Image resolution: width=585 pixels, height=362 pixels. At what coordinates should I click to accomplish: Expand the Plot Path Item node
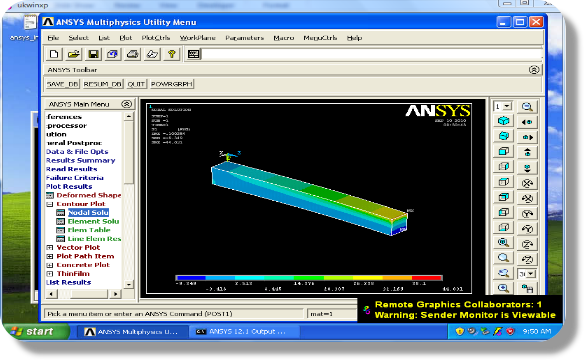pyautogui.click(x=50, y=256)
